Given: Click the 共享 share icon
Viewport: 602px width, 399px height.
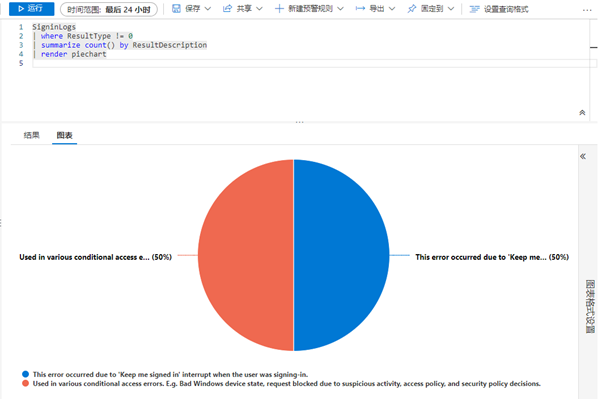Looking at the screenshot, I should pos(227,8).
